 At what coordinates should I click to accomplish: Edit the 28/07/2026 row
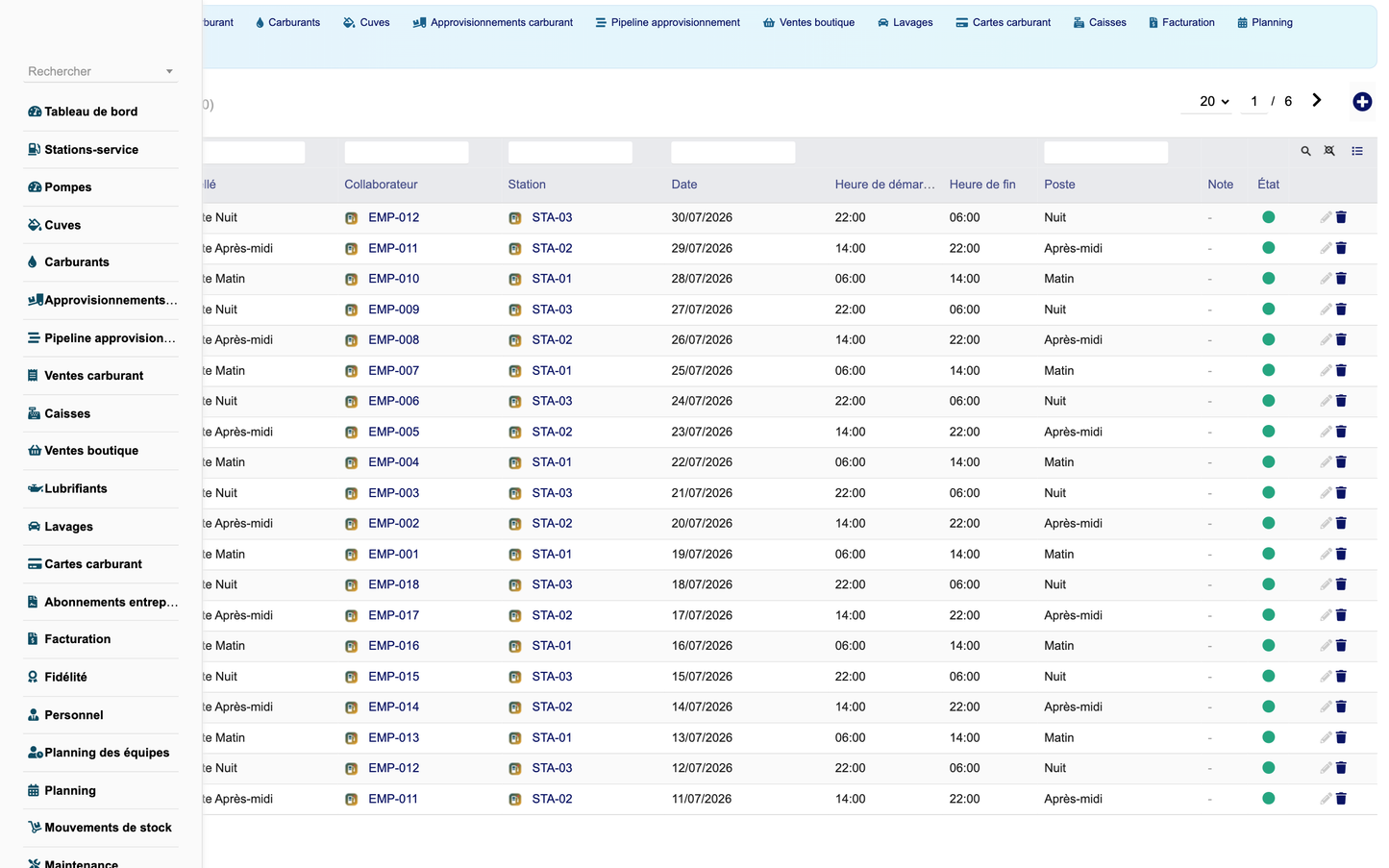[x=1326, y=279]
